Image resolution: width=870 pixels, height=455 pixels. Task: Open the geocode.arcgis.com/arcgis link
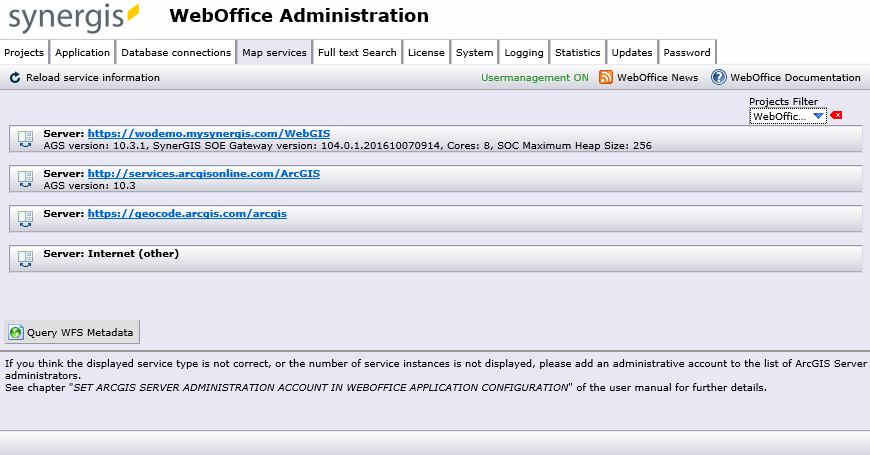187,214
